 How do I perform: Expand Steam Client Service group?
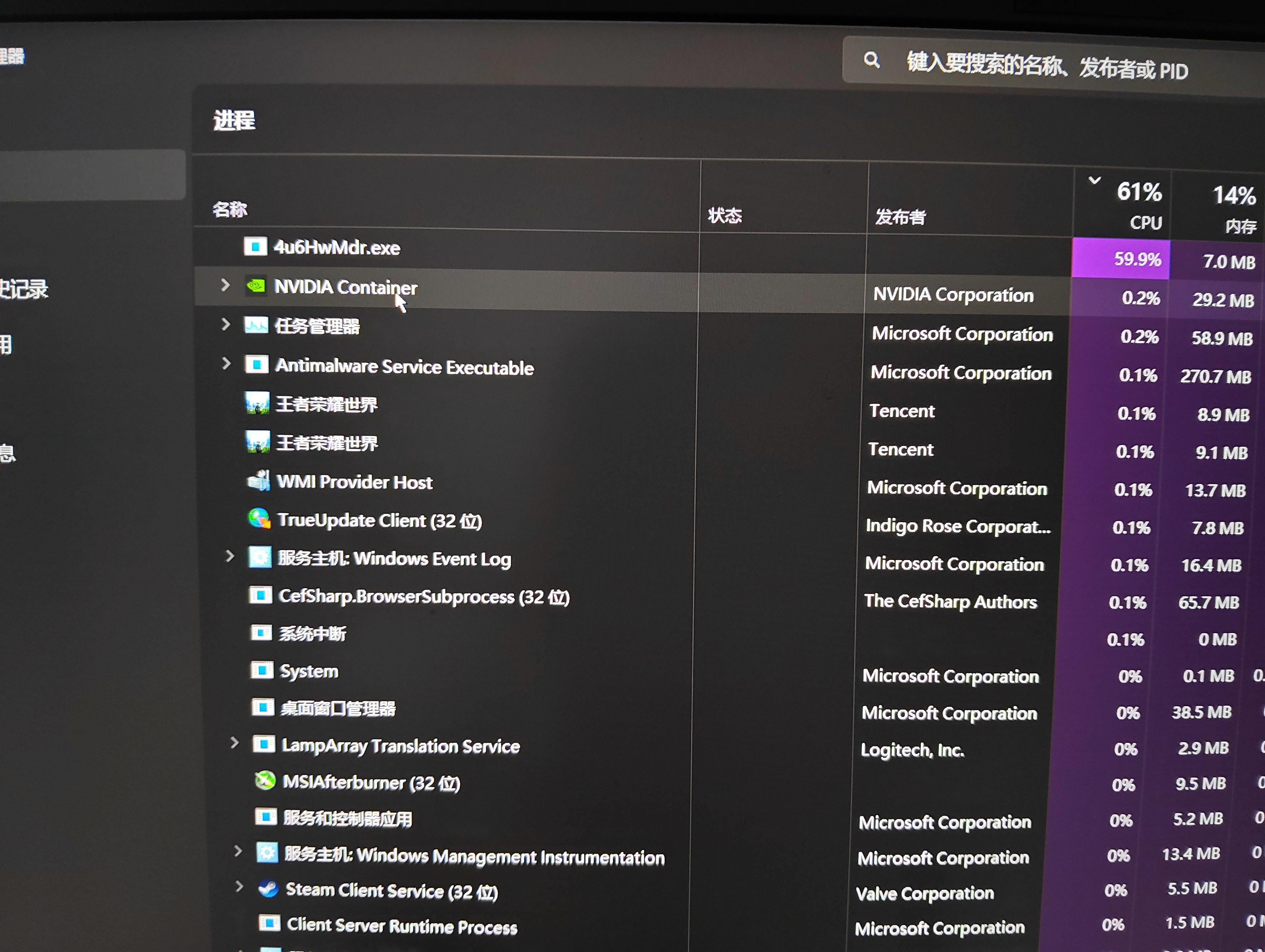point(240,887)
